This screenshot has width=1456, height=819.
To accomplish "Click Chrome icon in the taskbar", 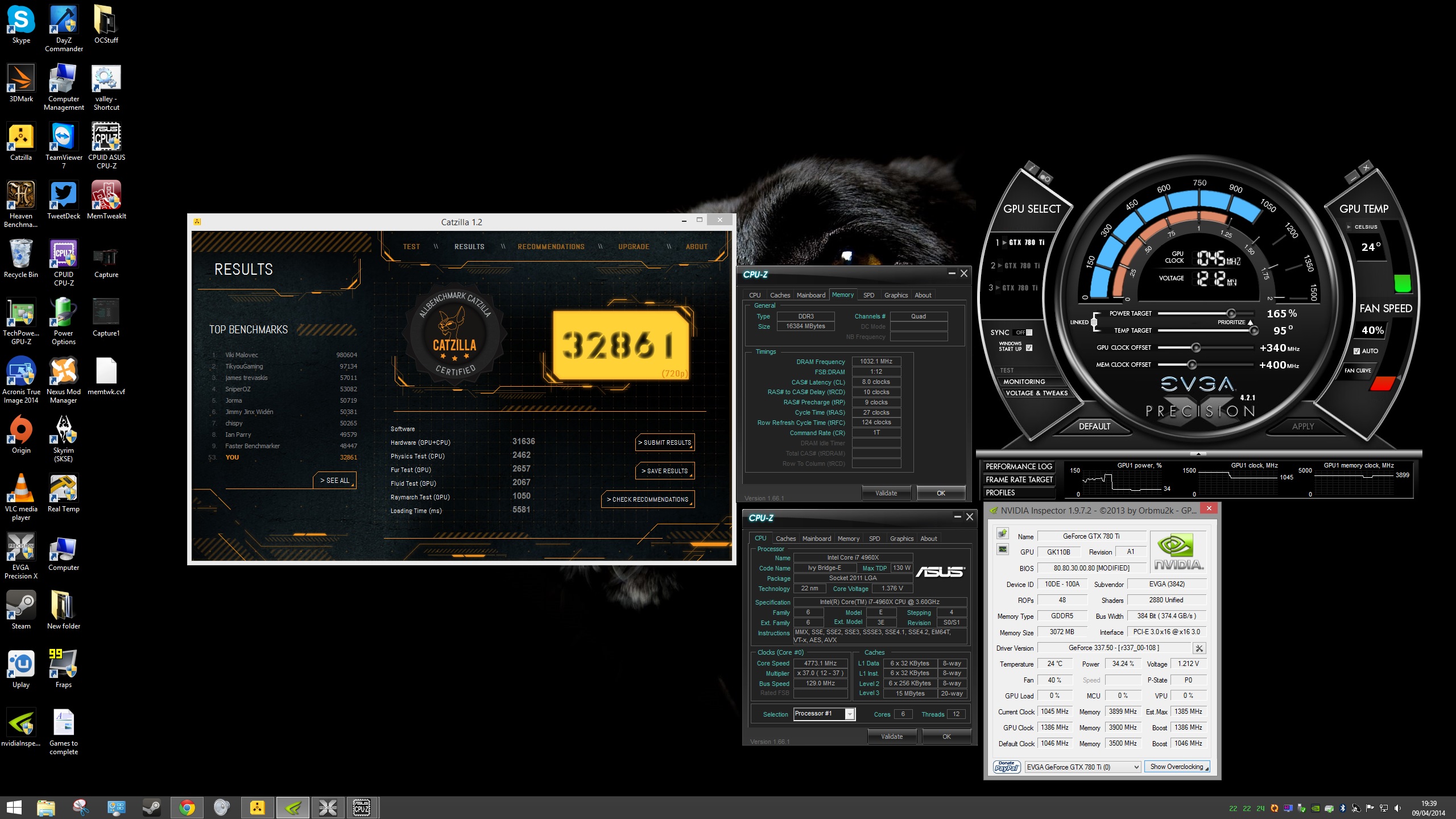I will coord(187,808).
